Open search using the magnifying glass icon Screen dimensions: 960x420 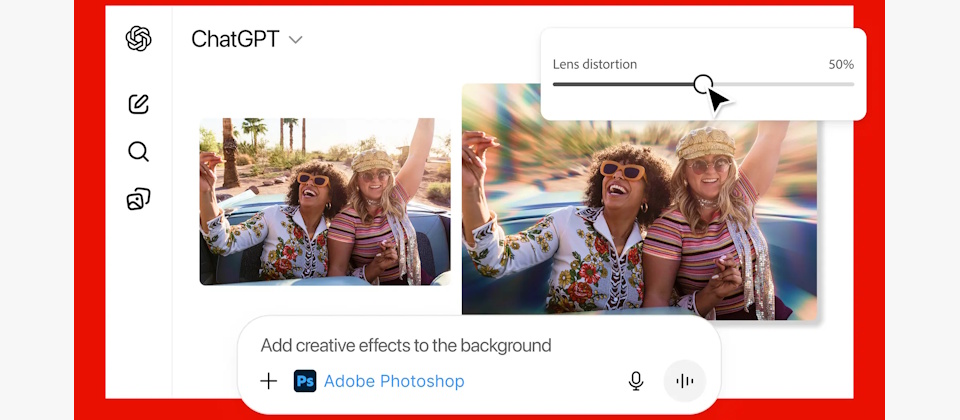[x=138, y=152]
